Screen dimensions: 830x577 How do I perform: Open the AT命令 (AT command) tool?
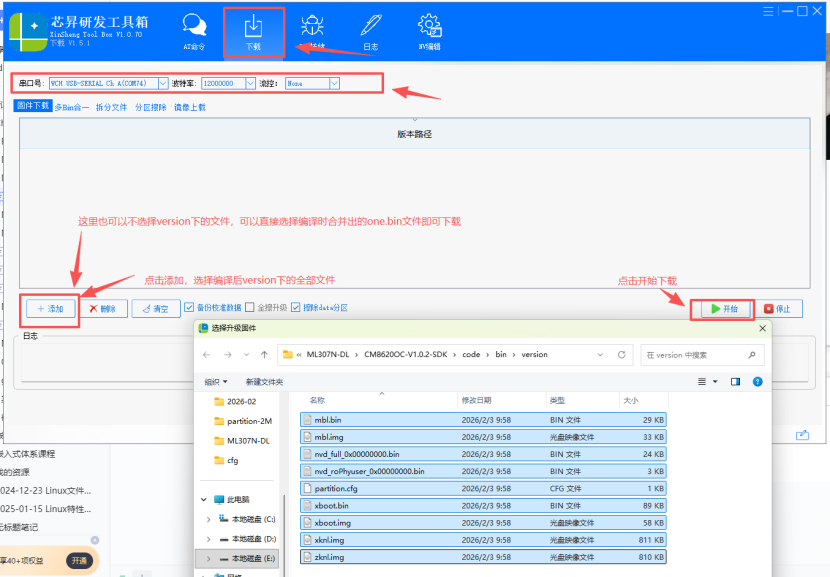click(194, 31)
